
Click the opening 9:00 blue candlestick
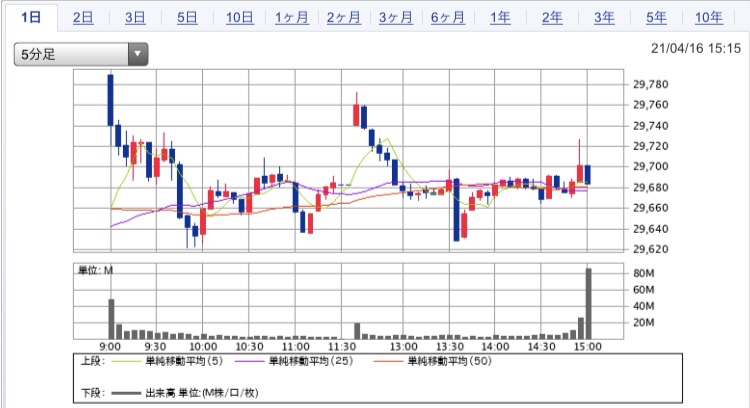pyautogui.click(x=110, y=100)
